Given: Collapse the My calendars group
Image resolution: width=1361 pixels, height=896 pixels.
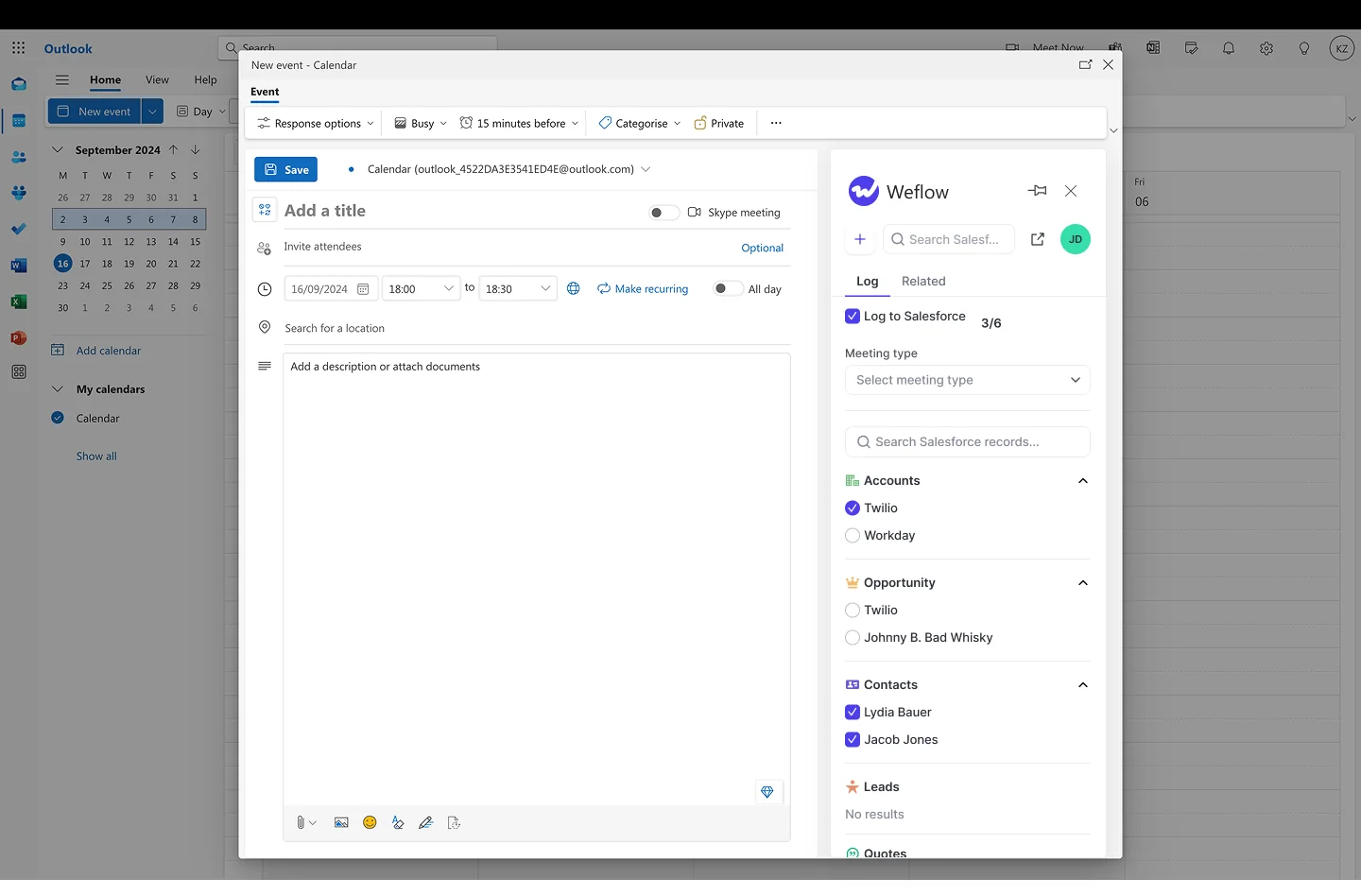Looking at the screenshot, I should 58,388.
